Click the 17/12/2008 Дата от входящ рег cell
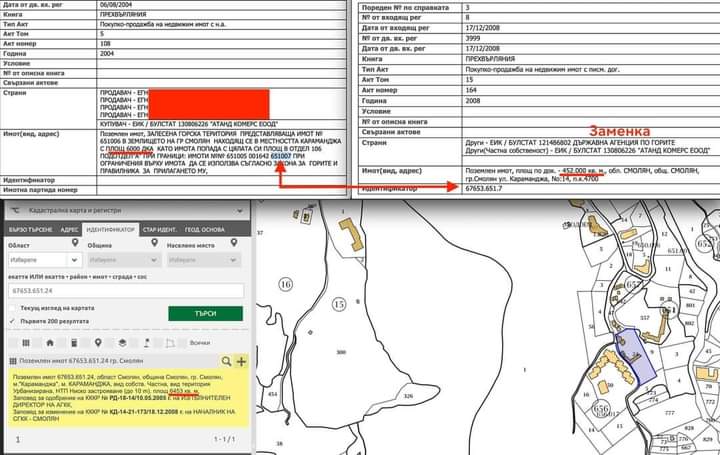The image size is (720, 455). tap(591, 28)
